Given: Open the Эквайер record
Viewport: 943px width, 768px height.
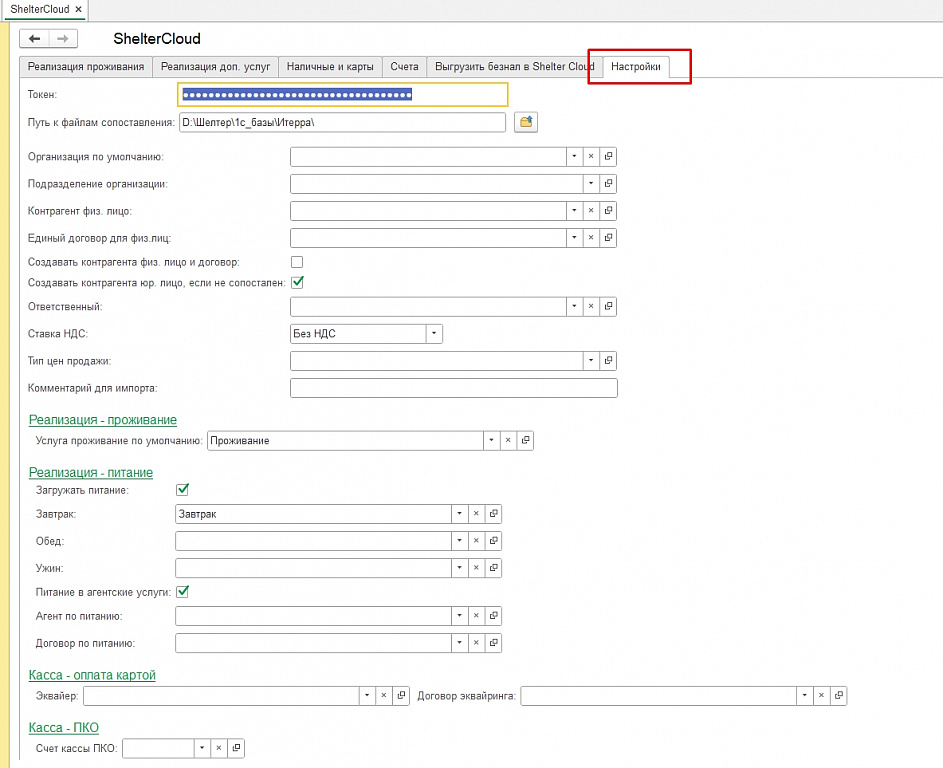Looking at the screenshot, I should [401, 696].
